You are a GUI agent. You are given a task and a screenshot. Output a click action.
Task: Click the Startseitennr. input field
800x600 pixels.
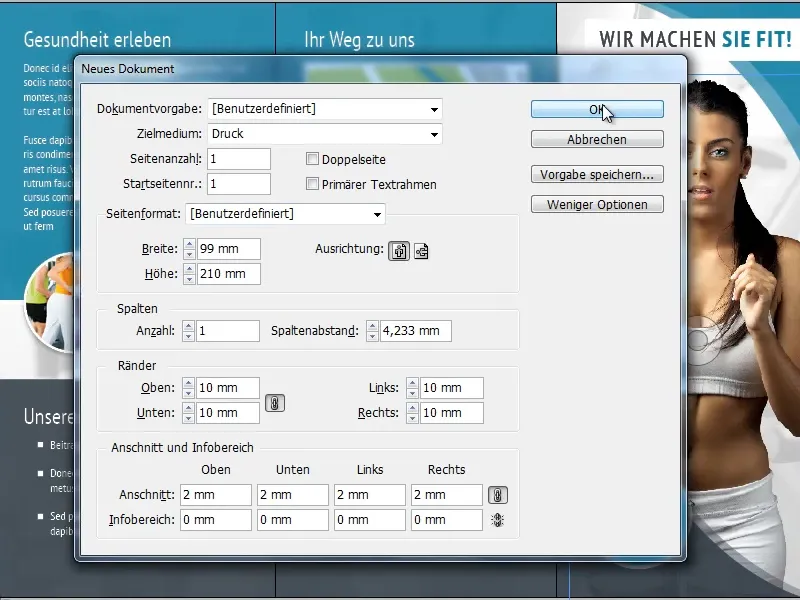(239, 184)
